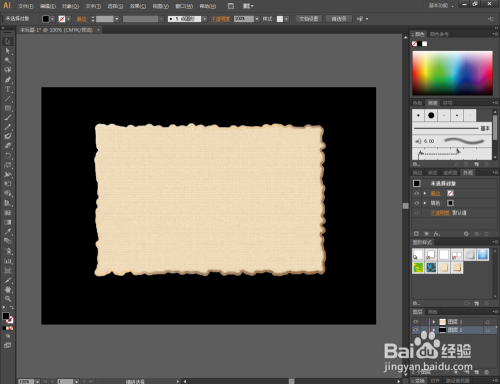This screenshot has height=384, width=500.
Task: Toggle visibility of stroke 描边 in Appearance panel
Action: coord(417,193)
